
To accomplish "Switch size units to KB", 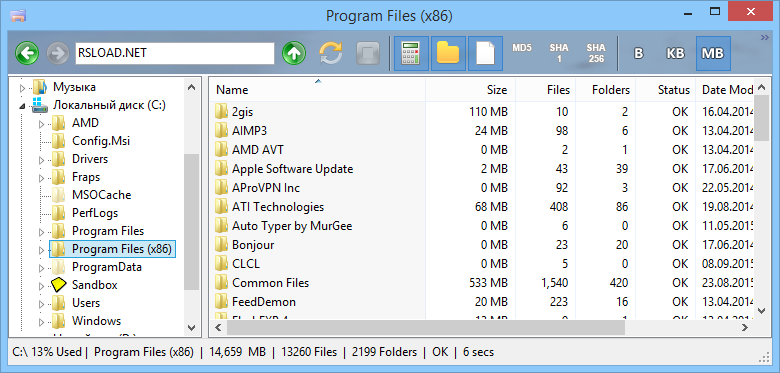I will pyautogui.click(x=675, y=53).
